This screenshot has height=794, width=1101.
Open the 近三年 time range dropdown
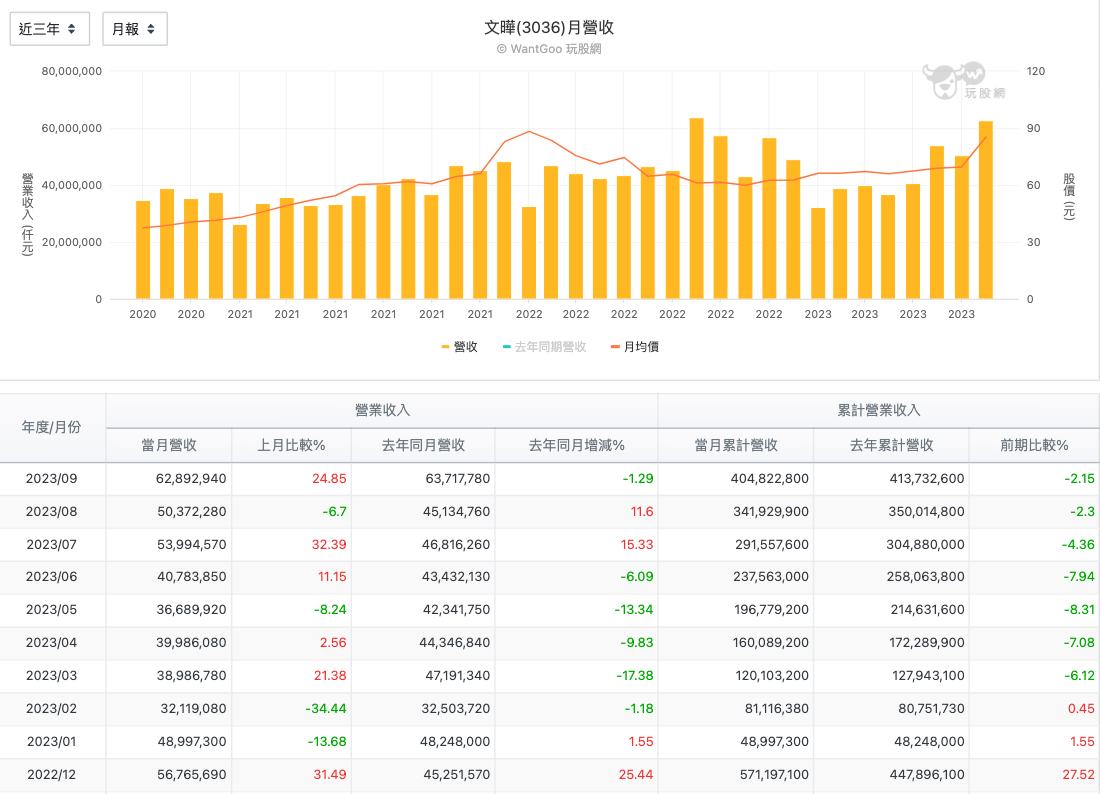point(49,29)
